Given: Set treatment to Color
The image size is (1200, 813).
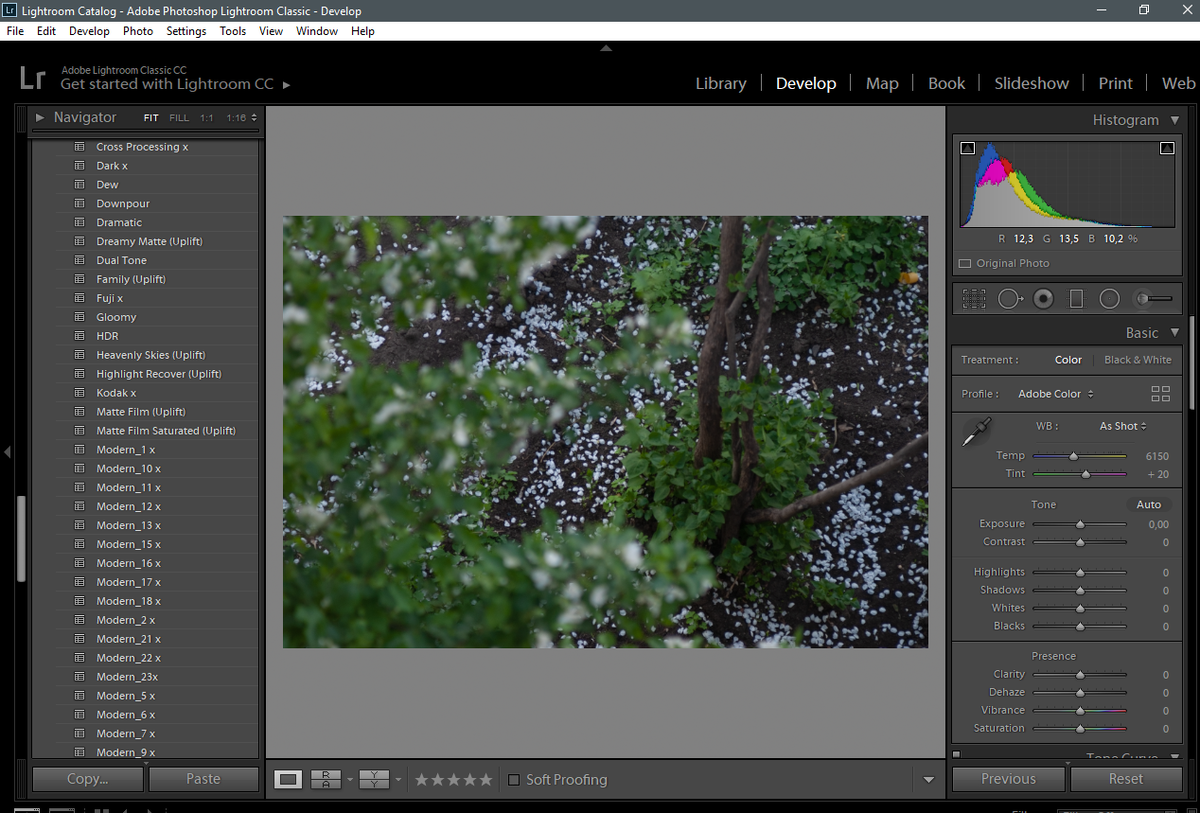Looking at the screenshot, I should tap(1068, 360).
